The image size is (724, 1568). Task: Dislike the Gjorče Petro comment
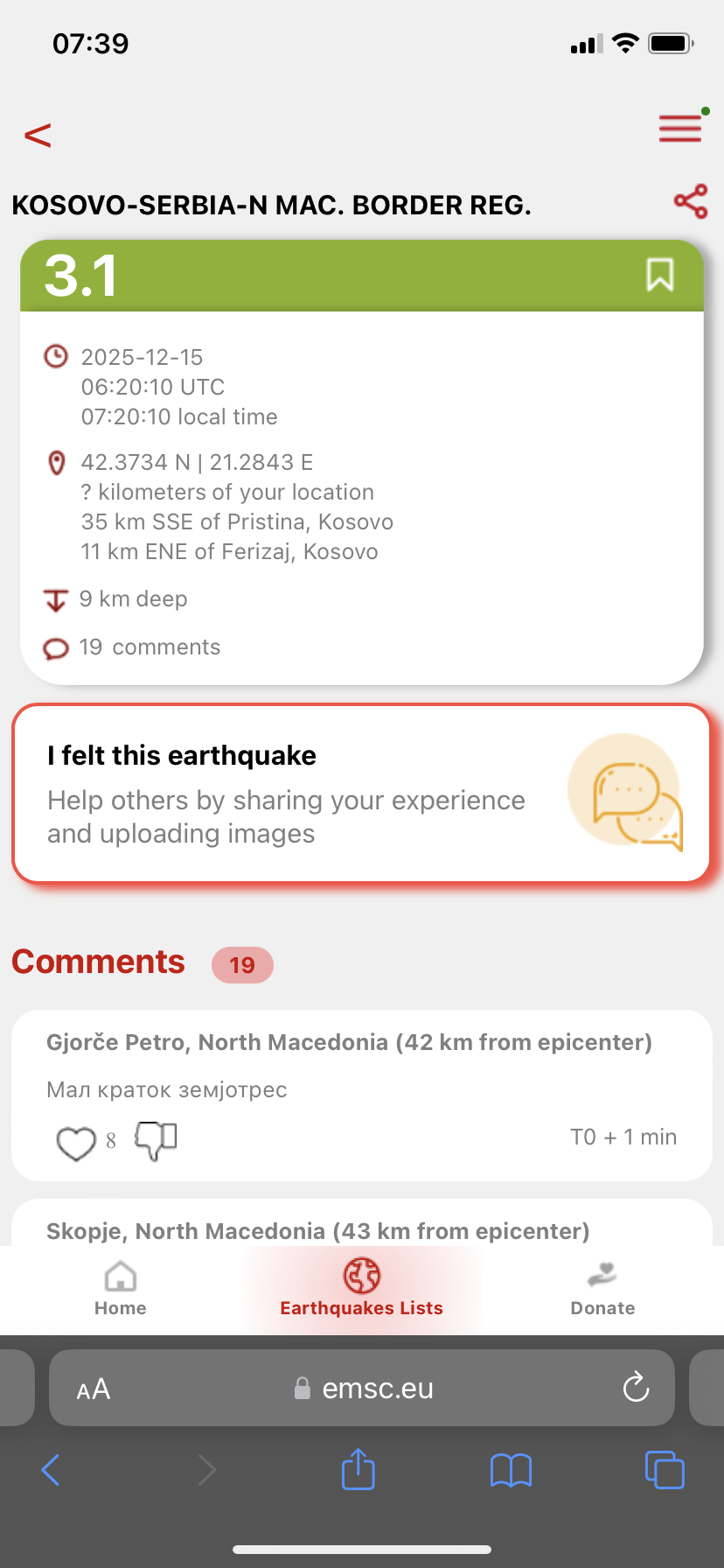pos(156,1140)
